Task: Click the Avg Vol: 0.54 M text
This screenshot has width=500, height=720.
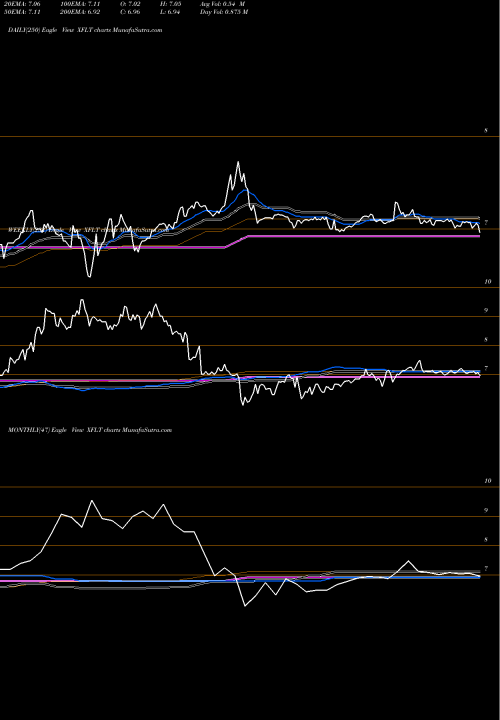Action: tap(223, 4)
